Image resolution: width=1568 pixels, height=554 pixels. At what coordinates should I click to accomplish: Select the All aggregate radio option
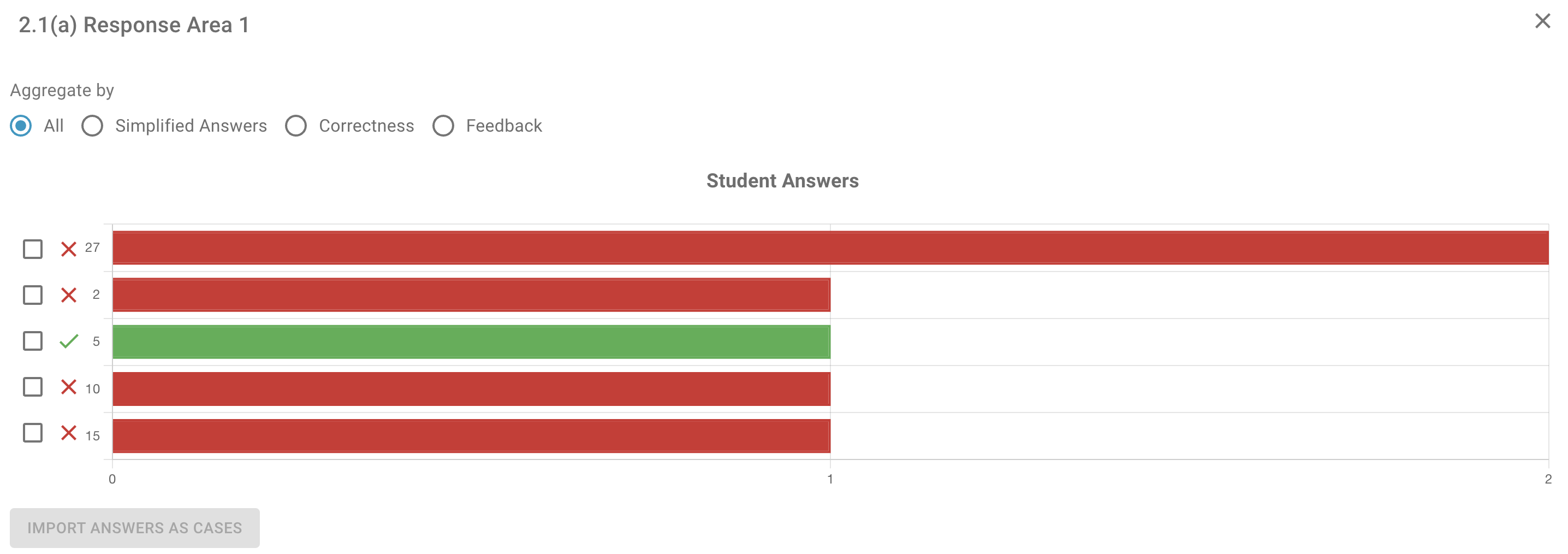pos(21,126)
